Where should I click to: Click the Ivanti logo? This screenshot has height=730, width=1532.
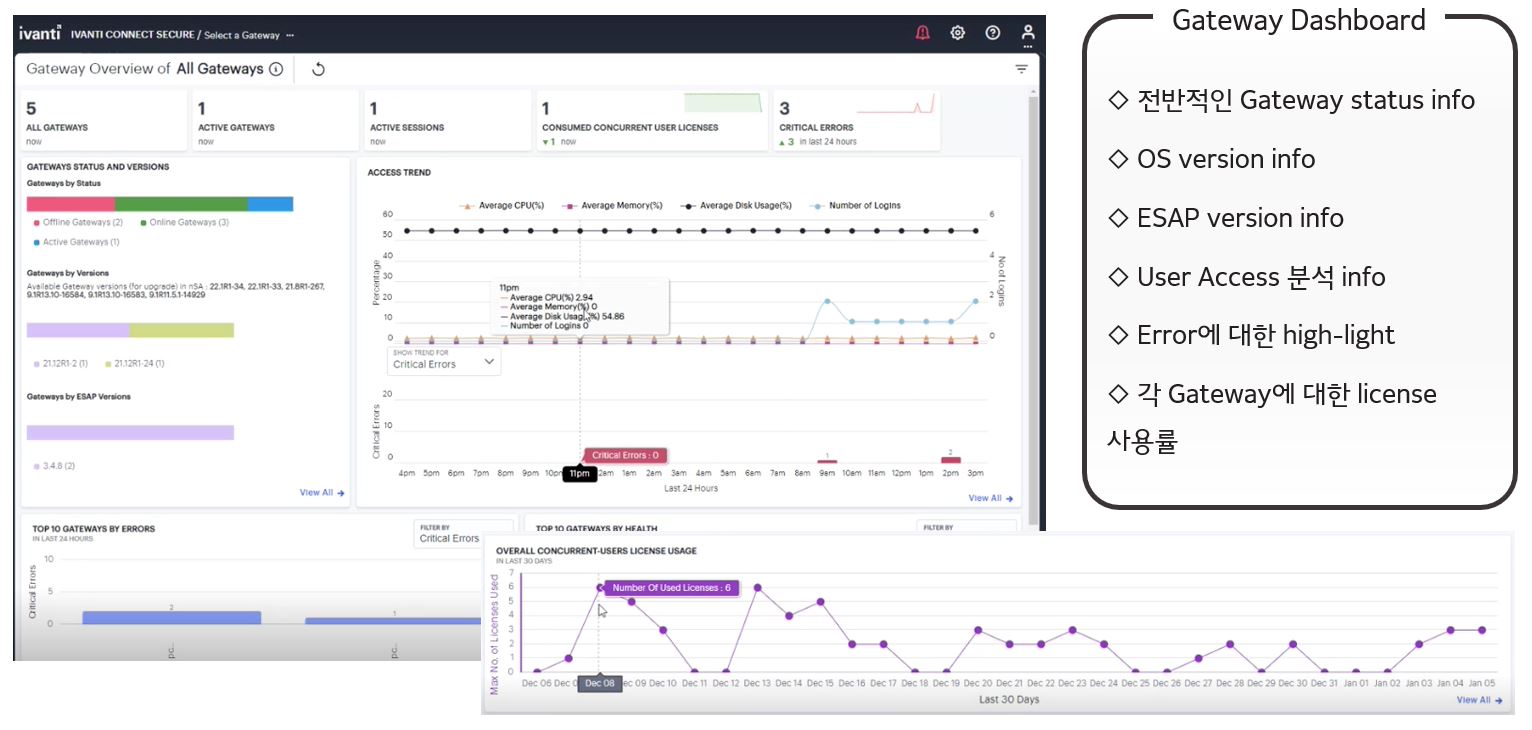pos(41,33)
